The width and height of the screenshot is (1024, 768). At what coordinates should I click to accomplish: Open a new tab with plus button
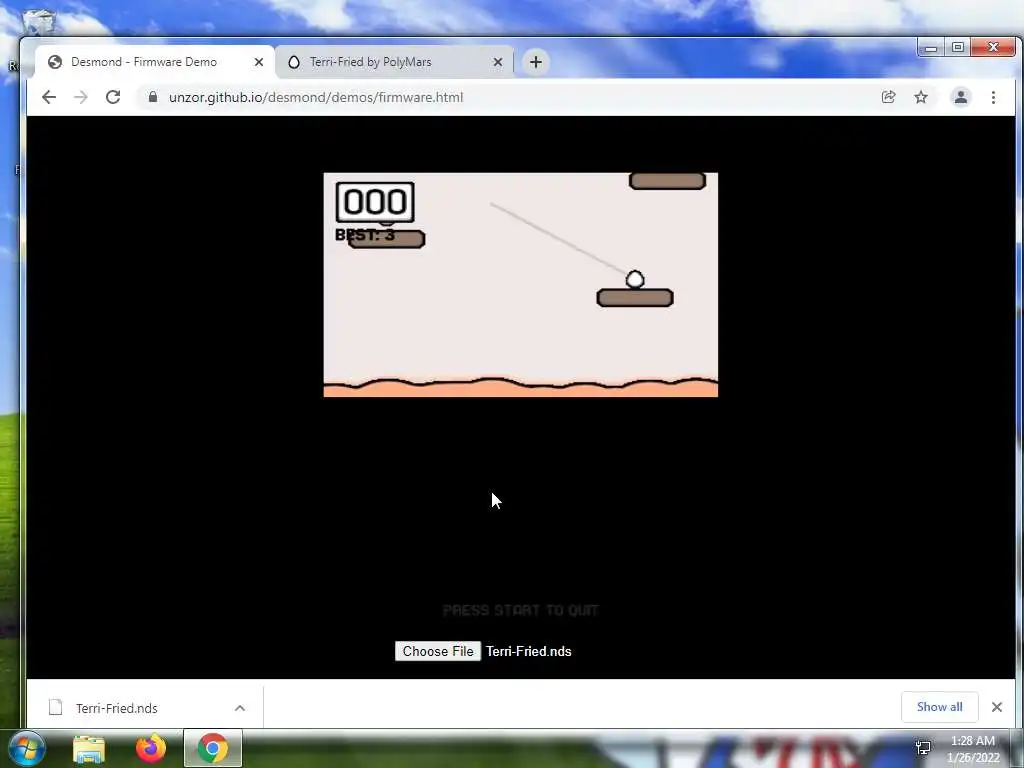536,62
